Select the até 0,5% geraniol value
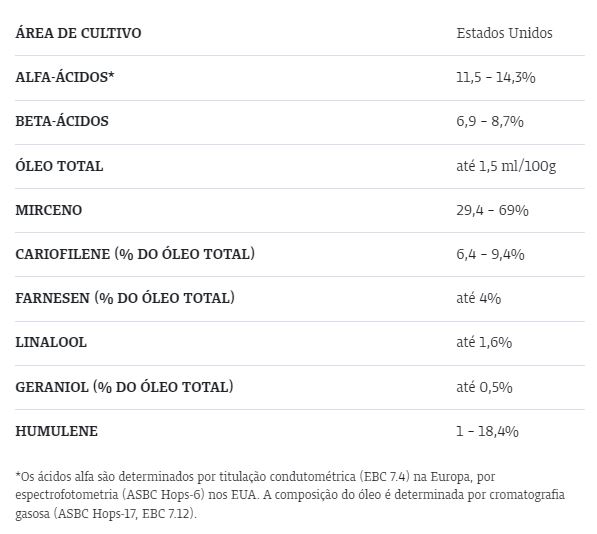 (484, 387)
